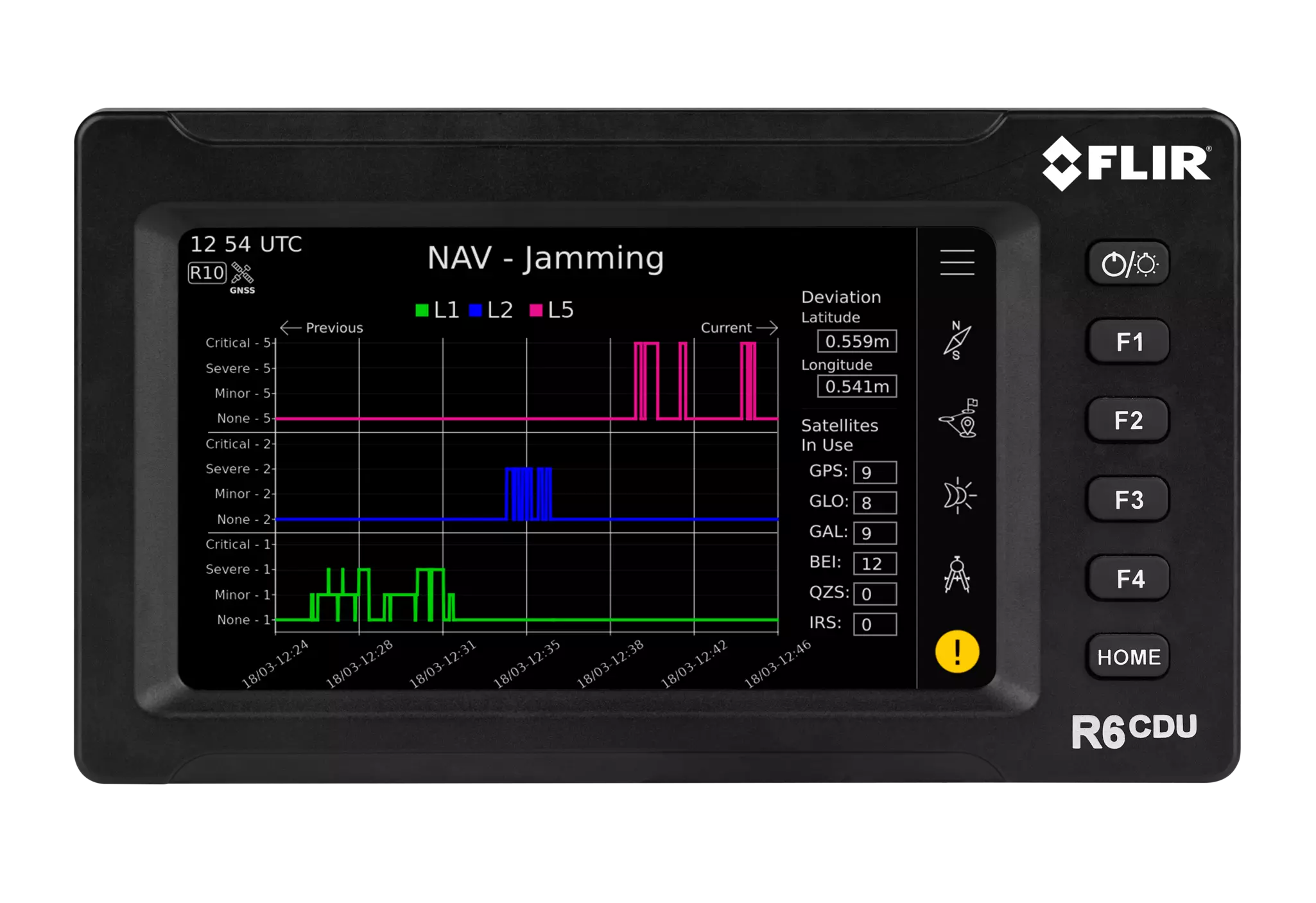Click the Previous arrow on the chart
The width and height of the screenshot is (1316, 903).
[322, 328]
